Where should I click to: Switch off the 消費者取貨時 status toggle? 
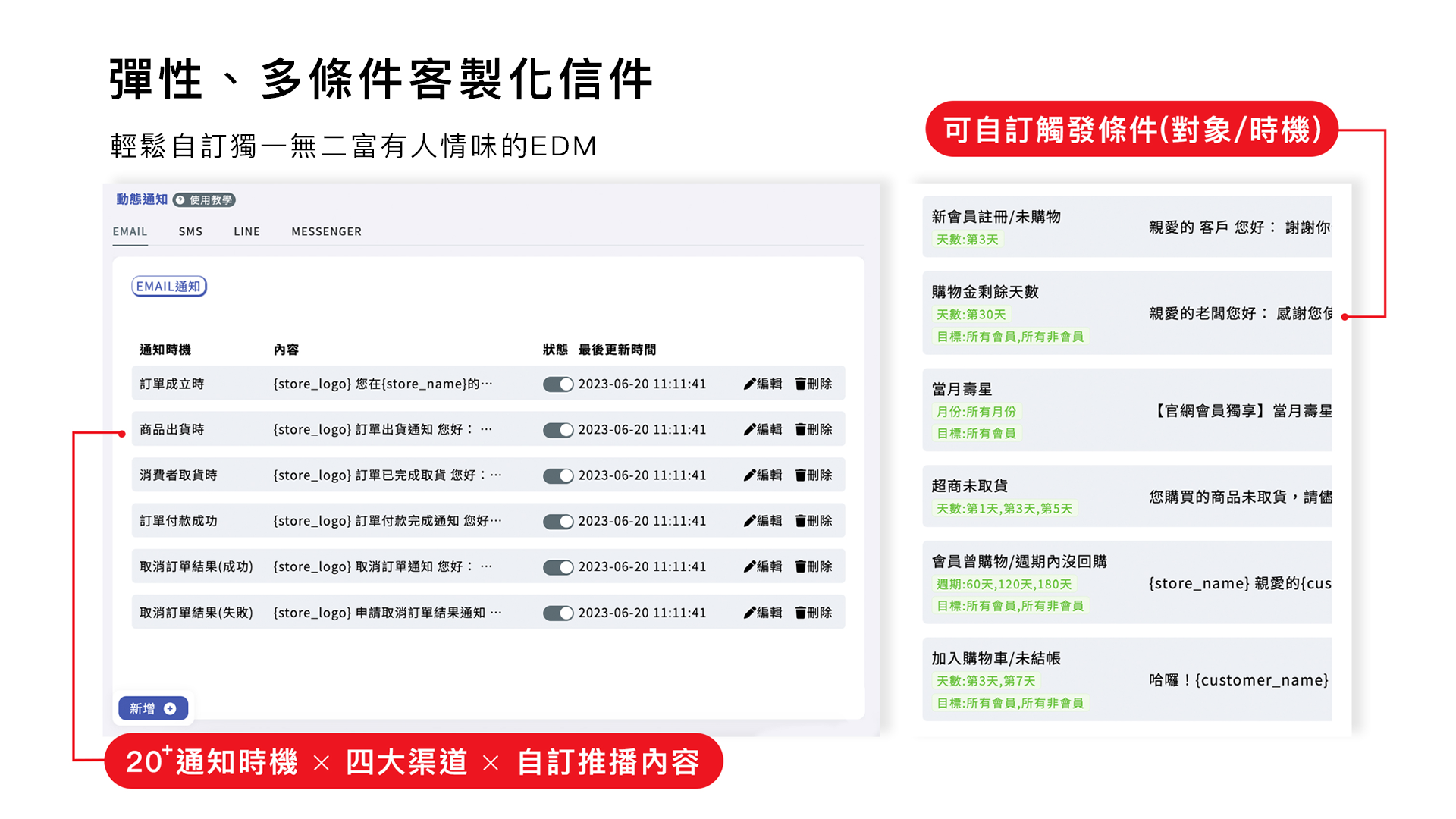pos(558,476)
